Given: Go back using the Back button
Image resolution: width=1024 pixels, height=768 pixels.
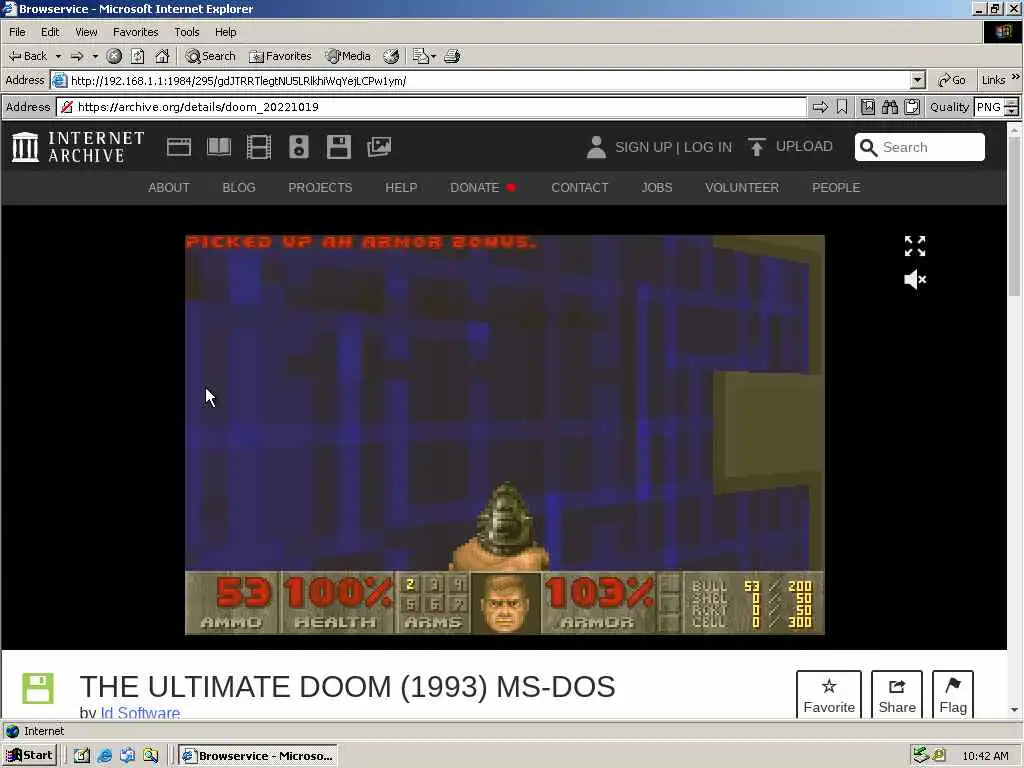Looking at the screenshot, I should click(x=27, y=56).
